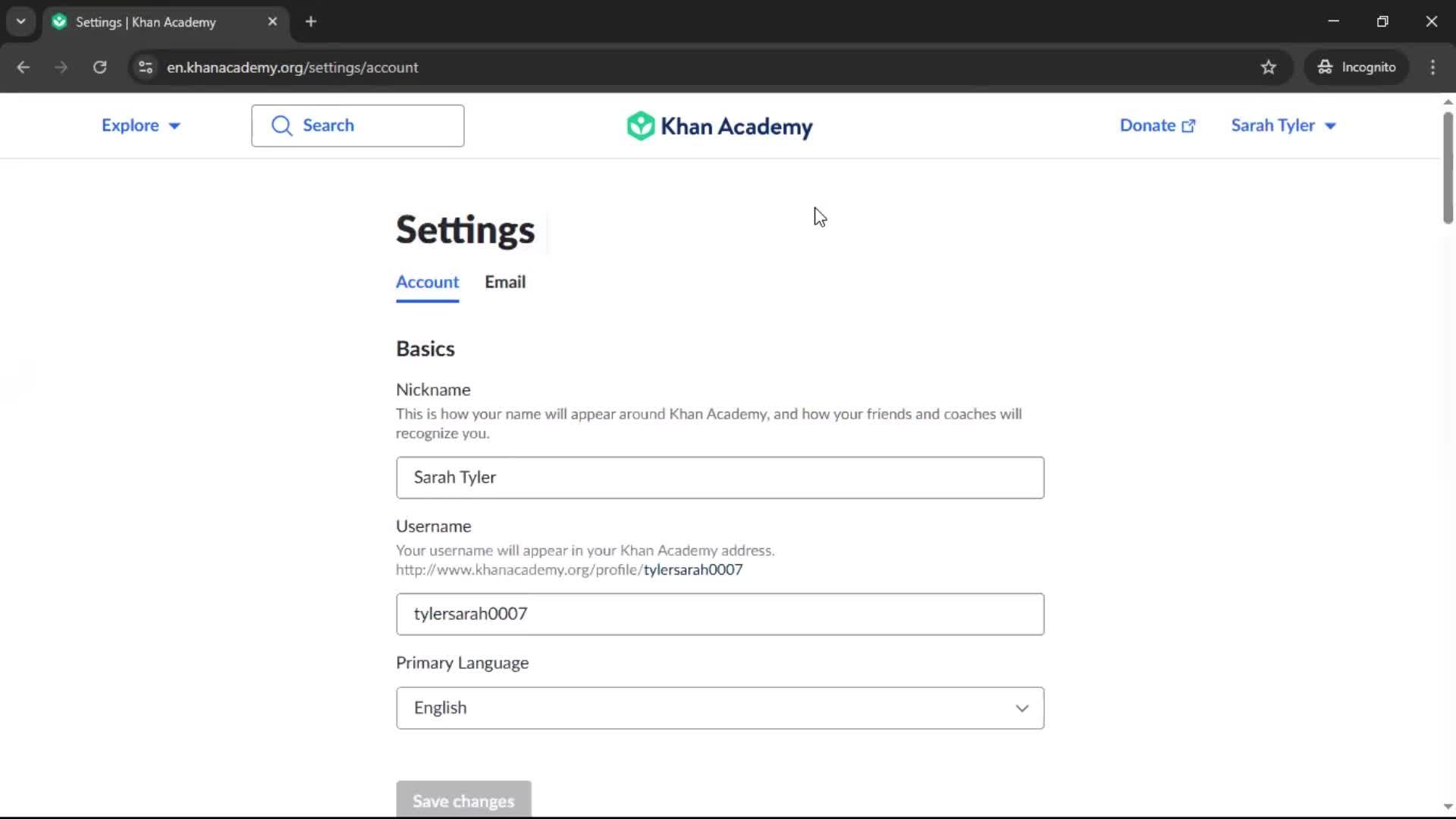This screenshot has height=819, width=1456.
Task: Click the Basics section heading
Action: click(x=425, y=349)
